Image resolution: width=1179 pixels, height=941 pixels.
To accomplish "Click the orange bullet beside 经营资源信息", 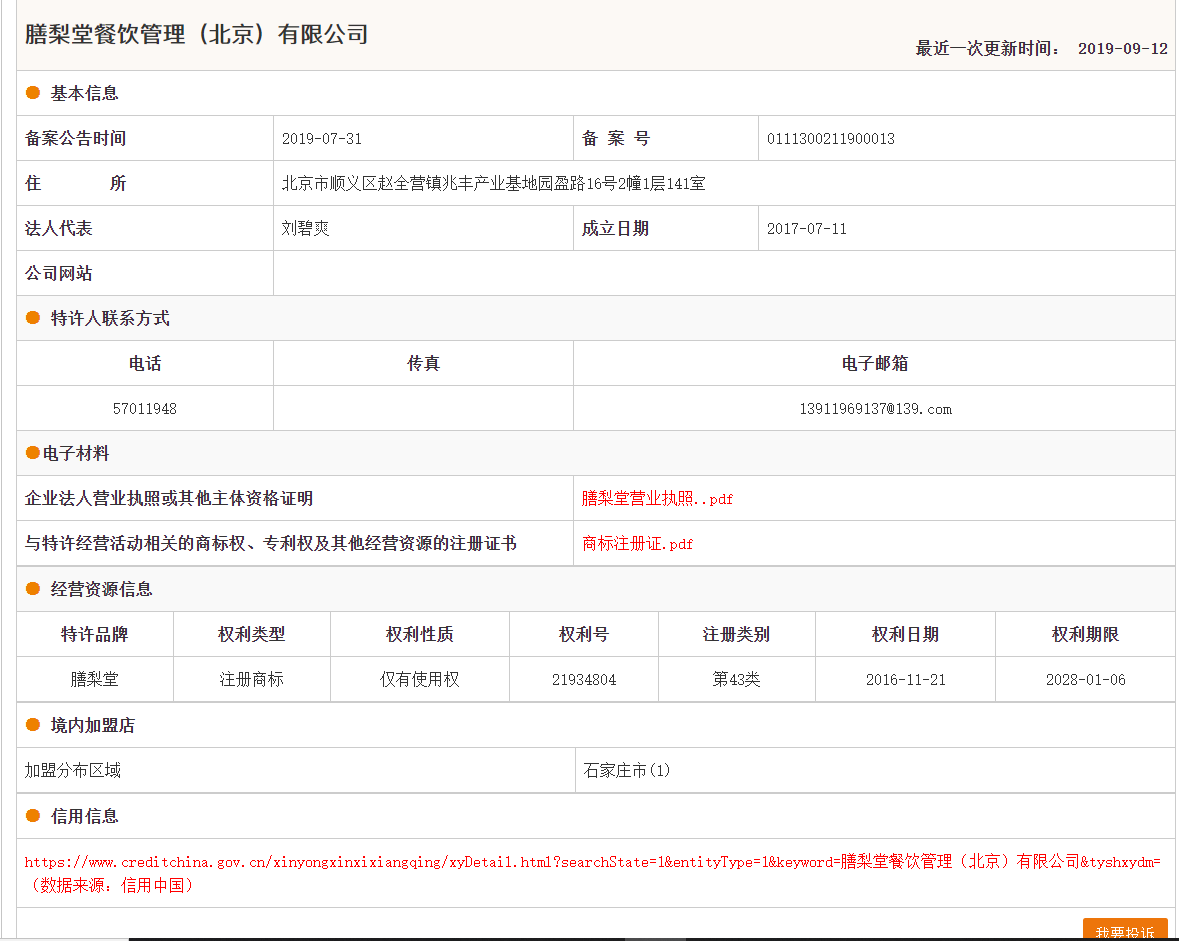I will pyautogui.click(x=33, y=589).
